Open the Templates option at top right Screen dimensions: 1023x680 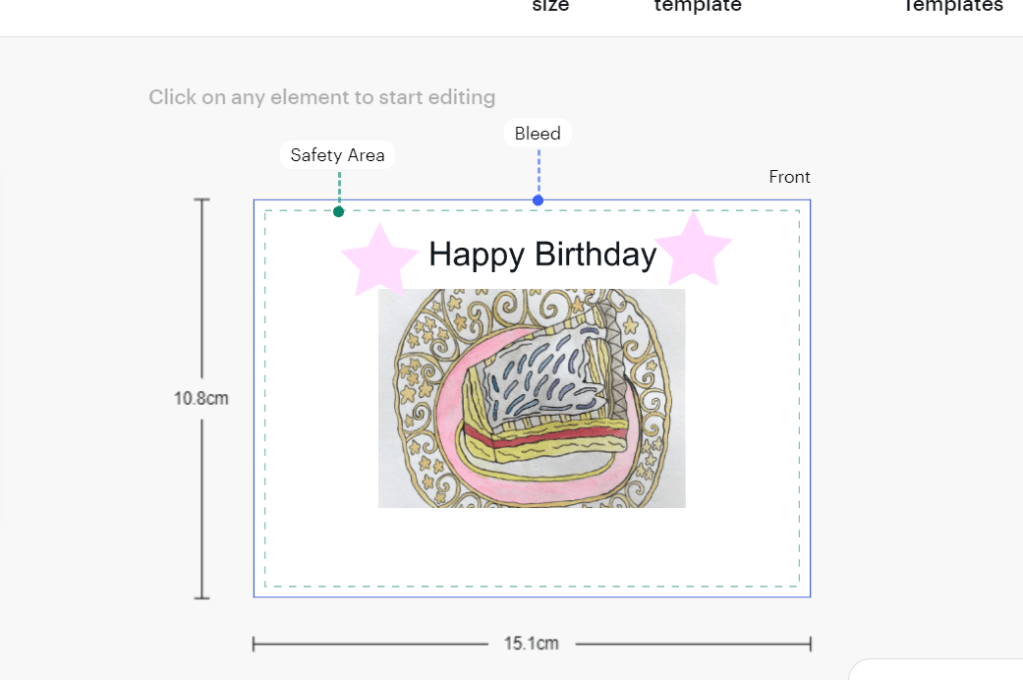click(x=952, y=7)
